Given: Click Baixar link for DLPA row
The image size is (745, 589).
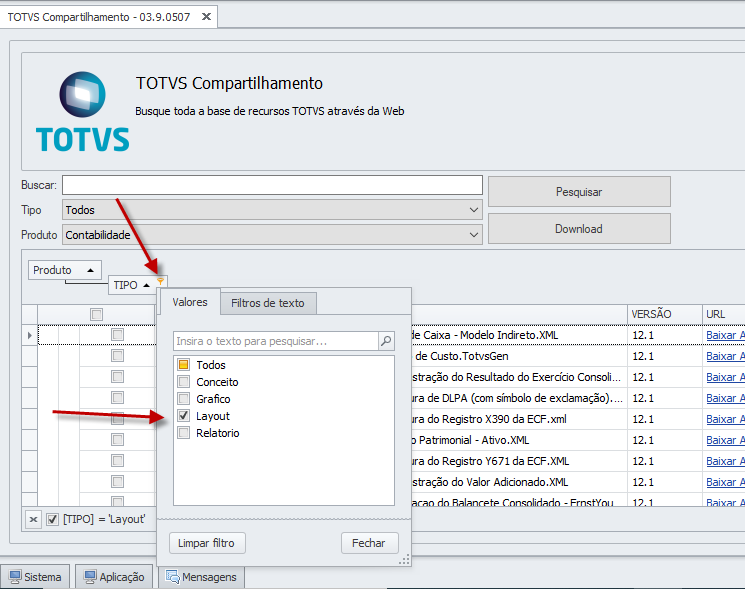Looking at the screenshot, I should [725, 398].
